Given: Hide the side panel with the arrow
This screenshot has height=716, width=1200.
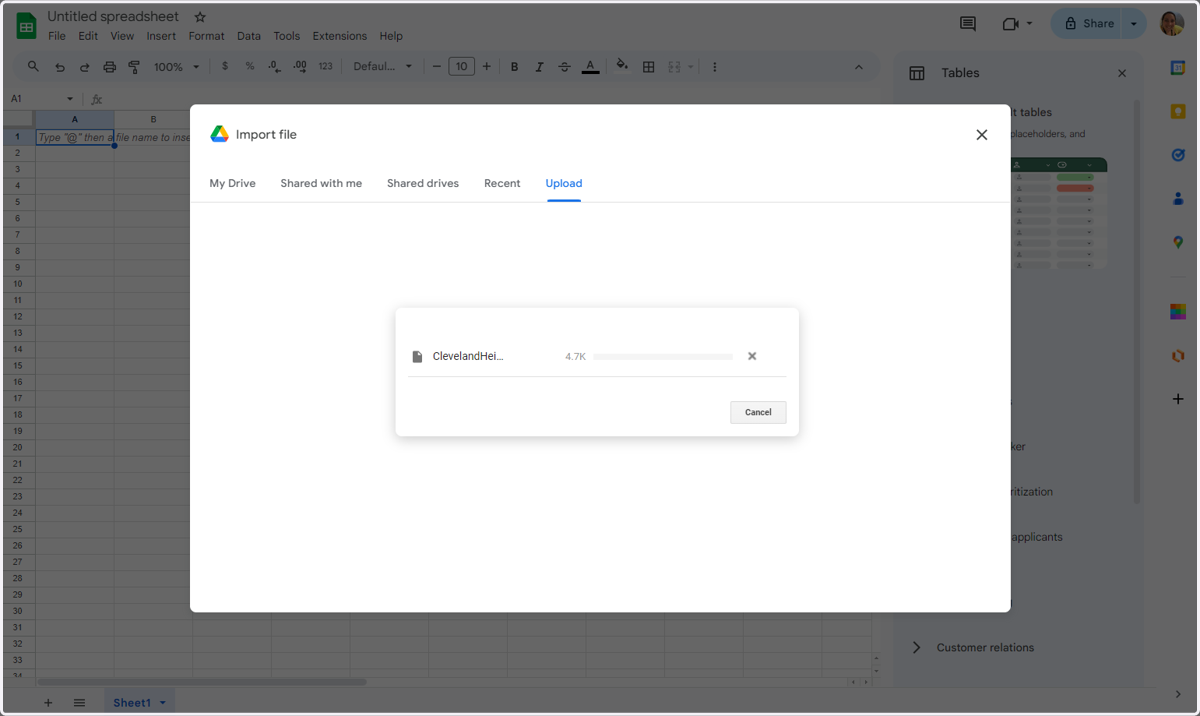Looking at the screenshot, I should click(1178, 695).
